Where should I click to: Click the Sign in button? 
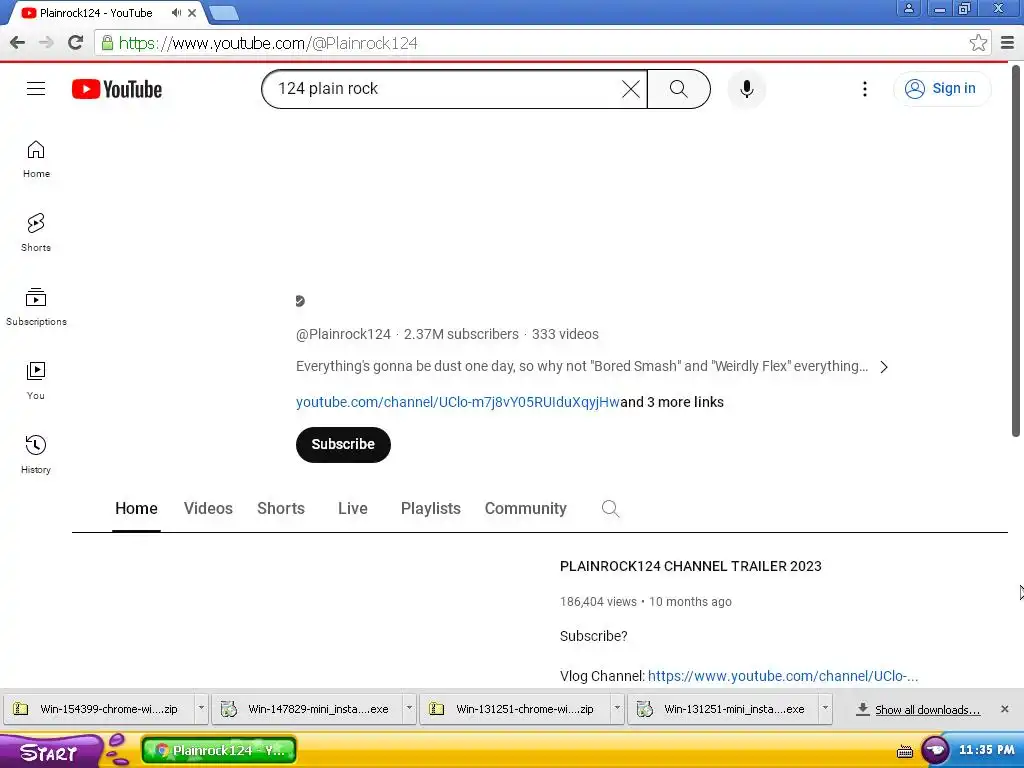coord(941,89)
